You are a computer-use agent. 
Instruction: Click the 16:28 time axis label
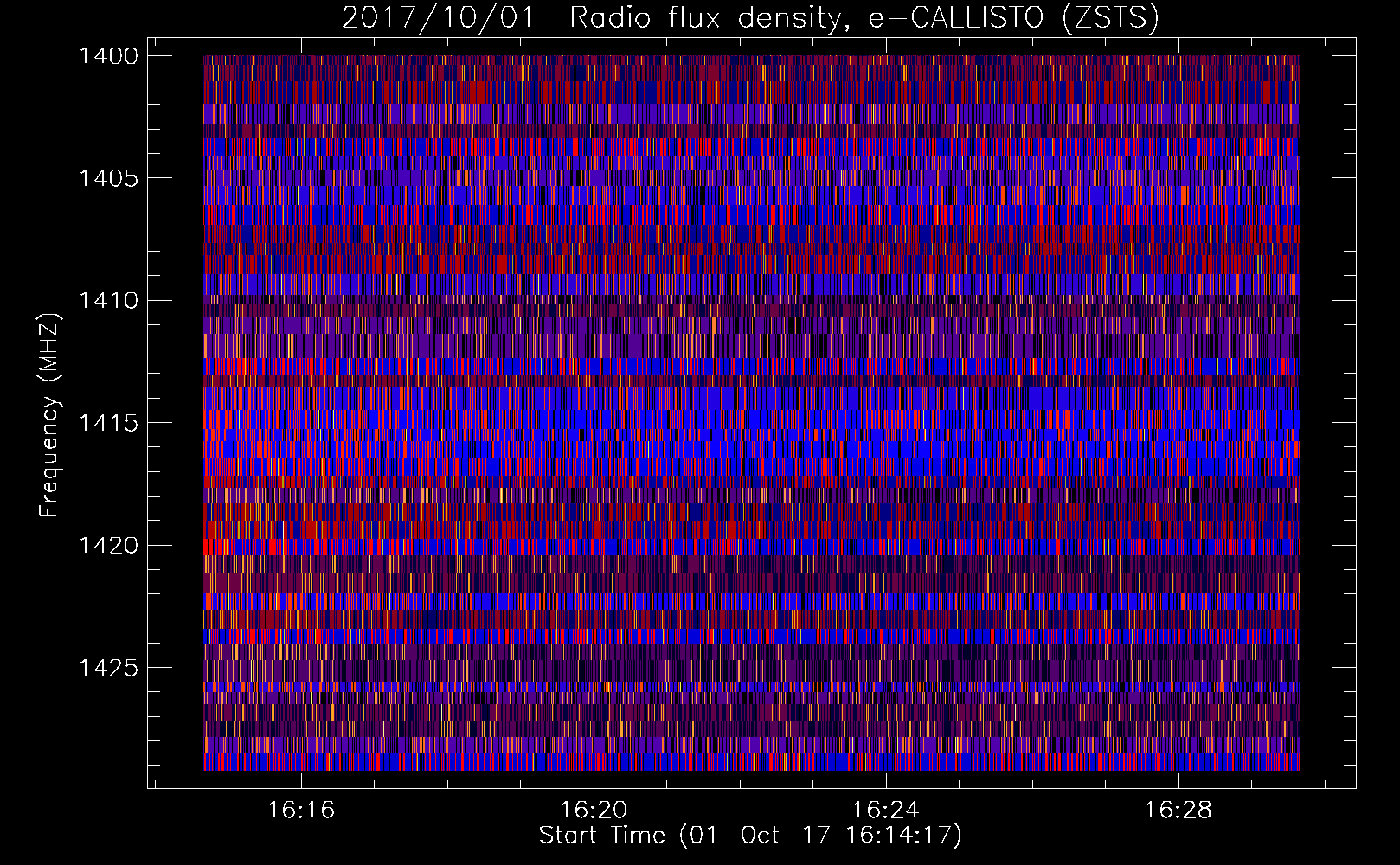point(1178,810)
